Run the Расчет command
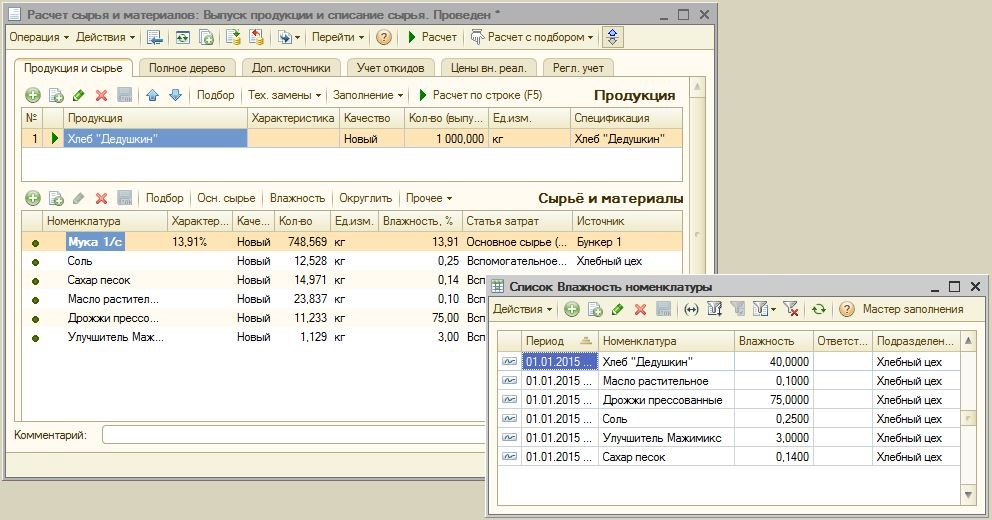Image resolution: width=992 pixels, height=520 pixels. [x=433, y=37]
